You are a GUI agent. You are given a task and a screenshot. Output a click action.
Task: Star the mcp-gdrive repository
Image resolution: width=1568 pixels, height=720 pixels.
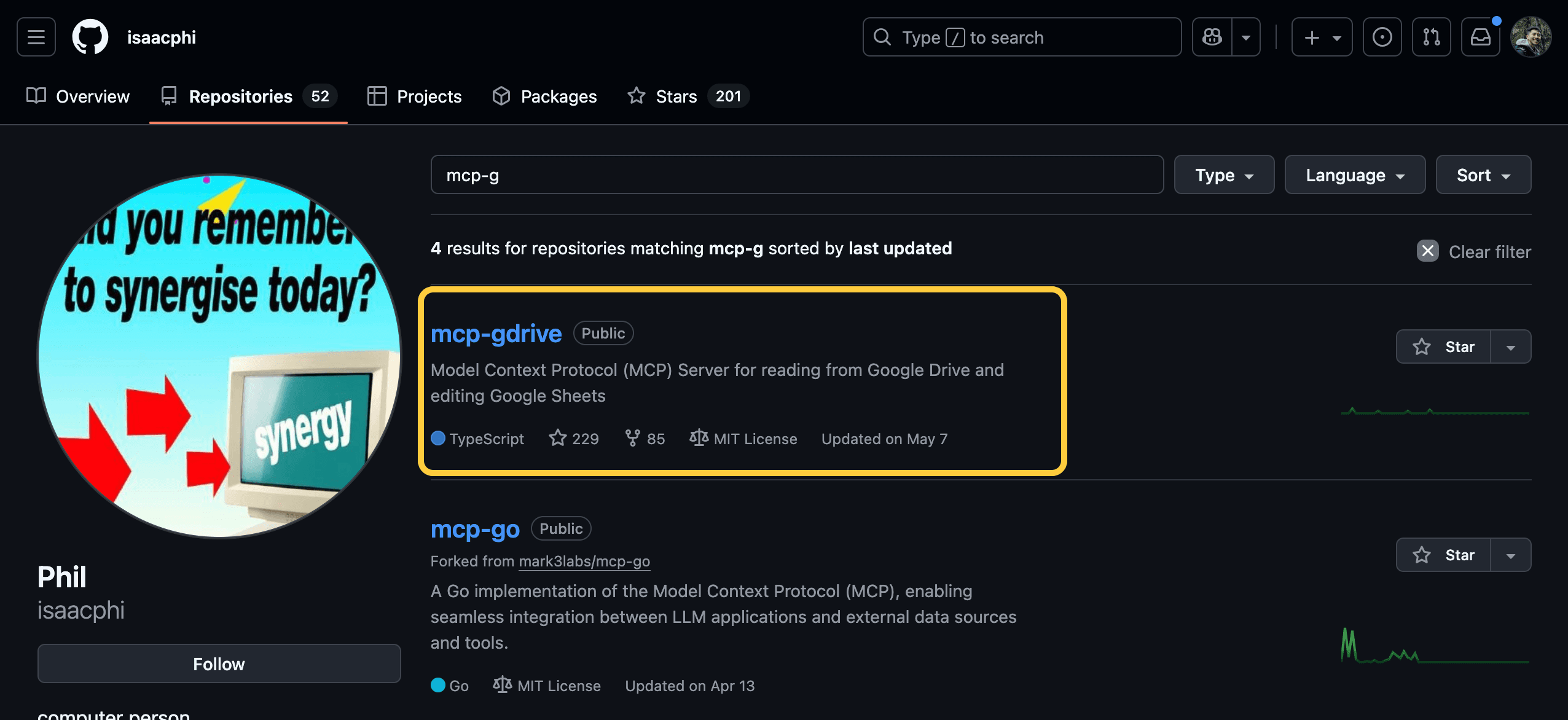[1443, 346]
